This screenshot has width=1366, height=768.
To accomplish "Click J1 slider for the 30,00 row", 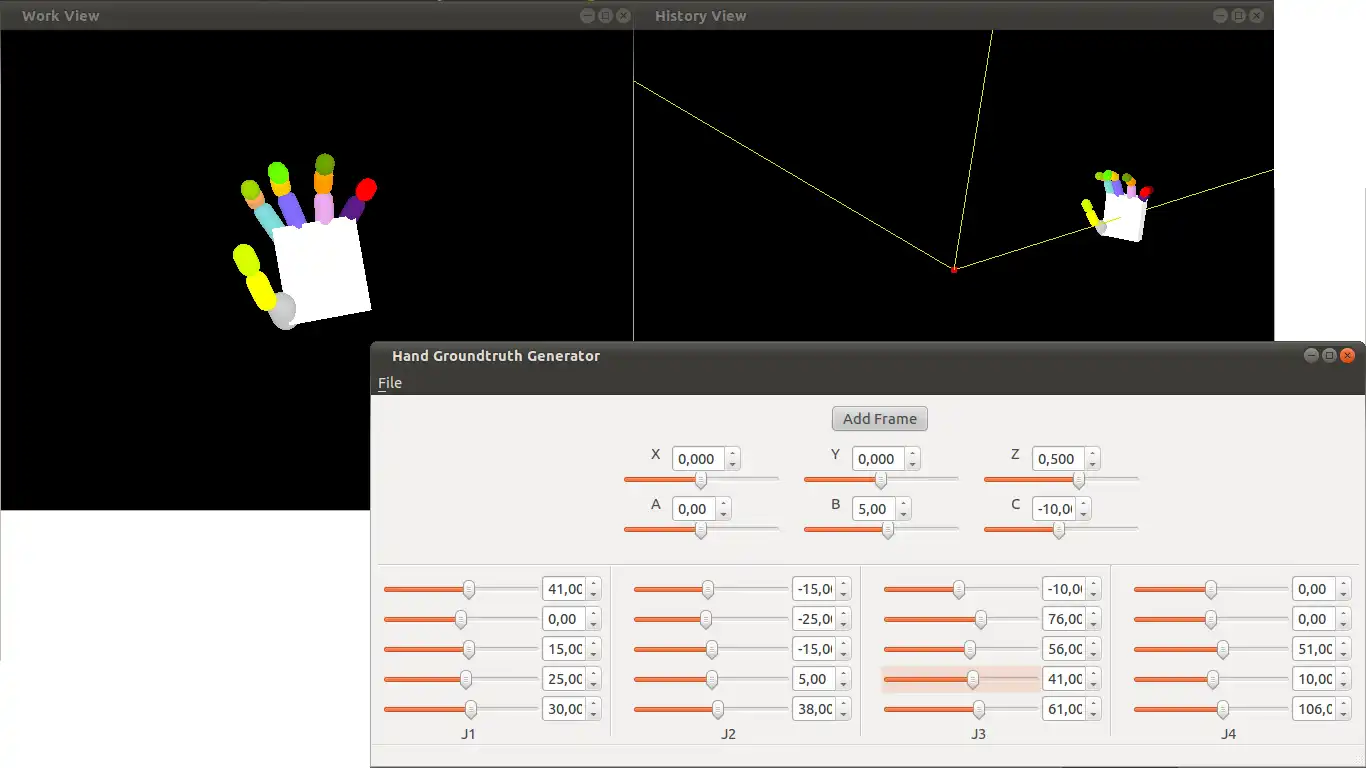I will pos(461,709).
